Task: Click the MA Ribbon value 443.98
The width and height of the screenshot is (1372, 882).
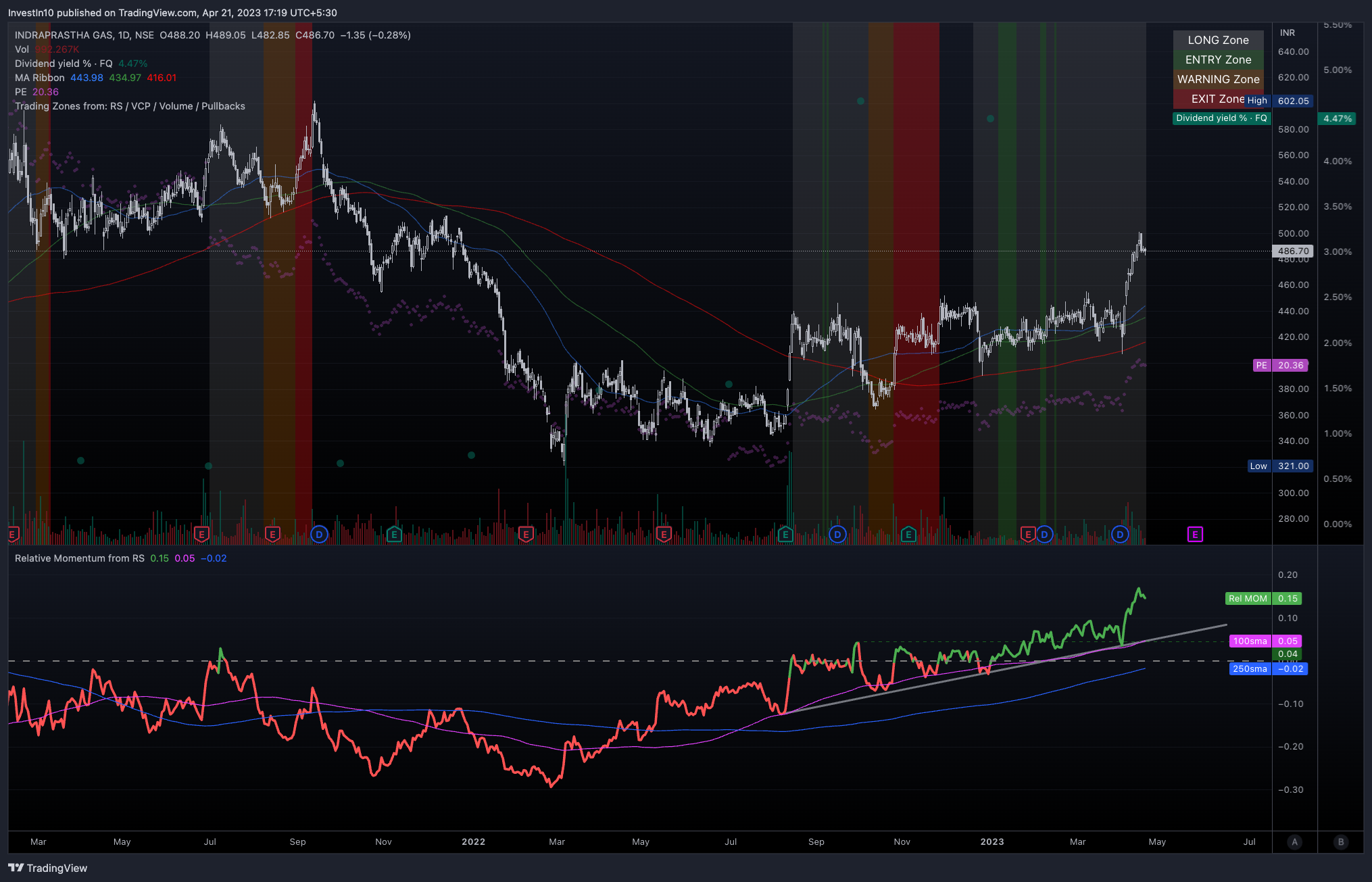Action: pos(87,78)
